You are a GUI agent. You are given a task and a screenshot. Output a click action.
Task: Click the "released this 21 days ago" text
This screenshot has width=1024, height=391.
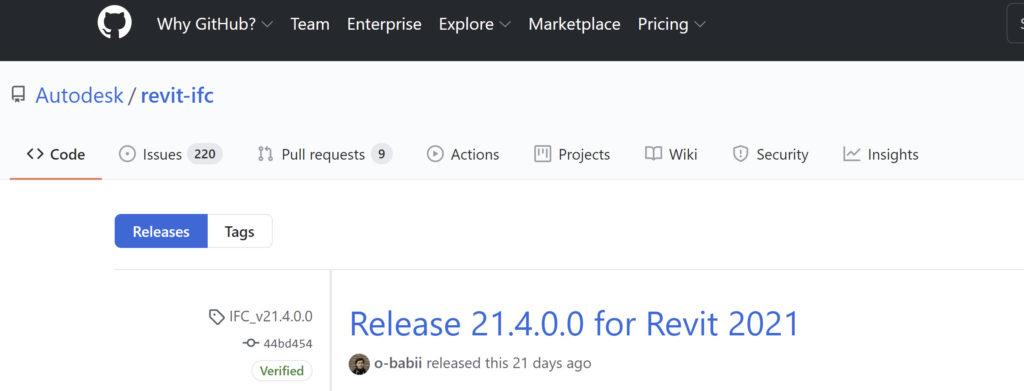point(509,364)
